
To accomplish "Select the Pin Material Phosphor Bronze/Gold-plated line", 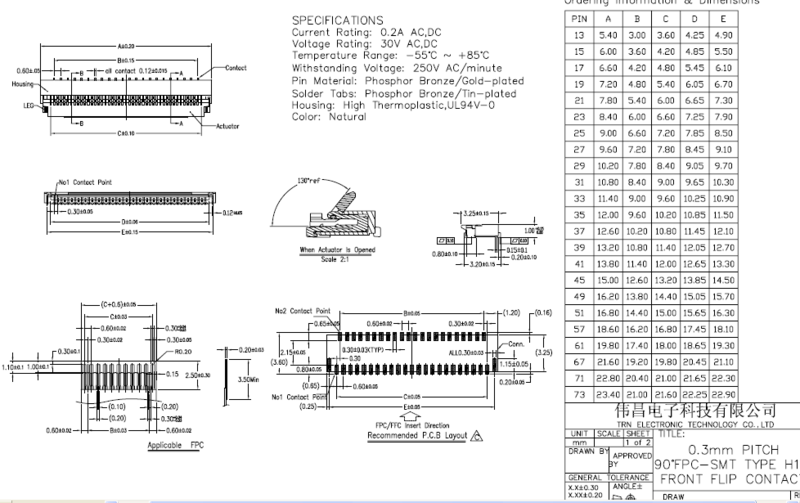I will pos(408,81).
